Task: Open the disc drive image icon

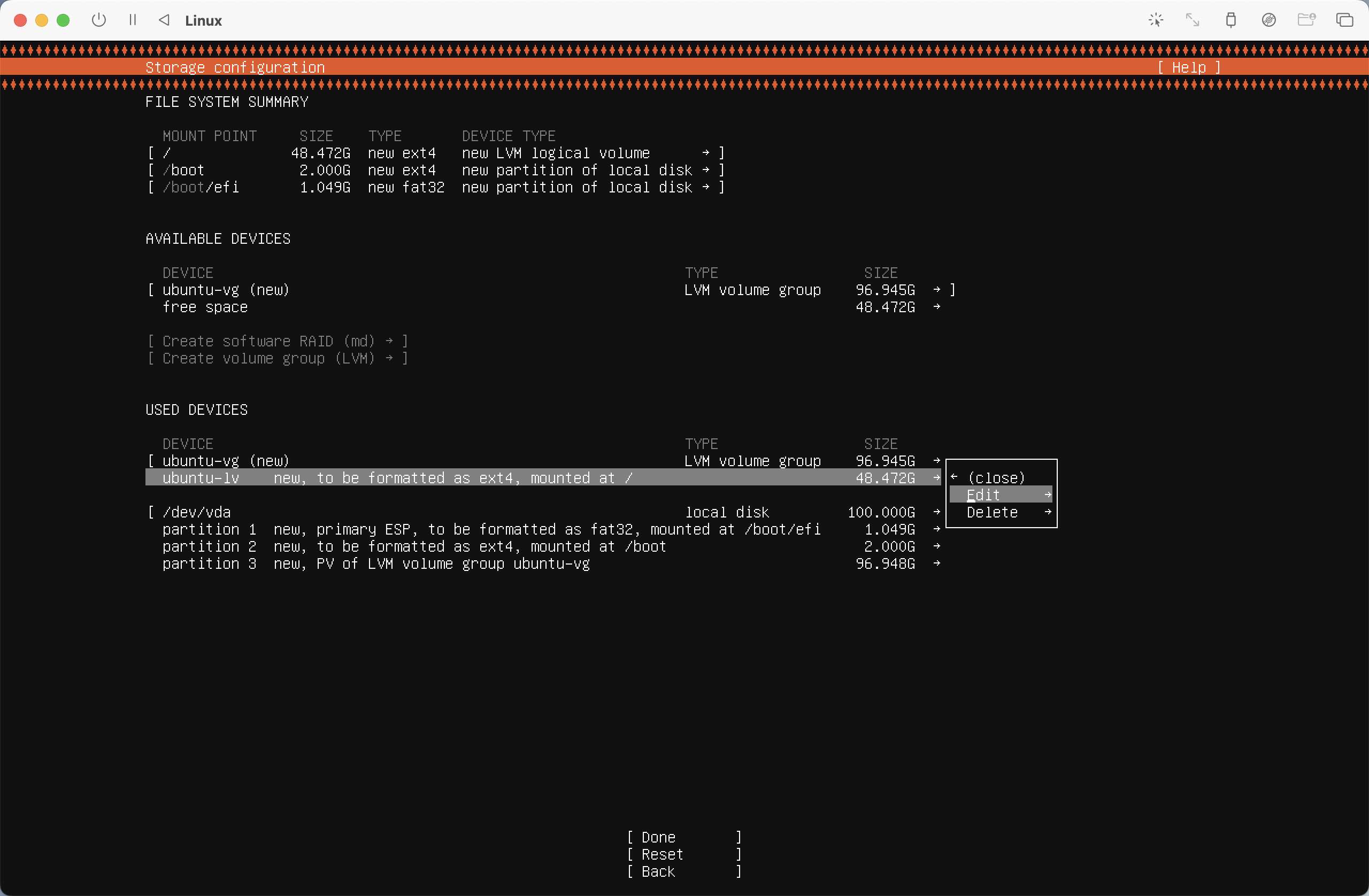Action: [x=1268, y=20]
